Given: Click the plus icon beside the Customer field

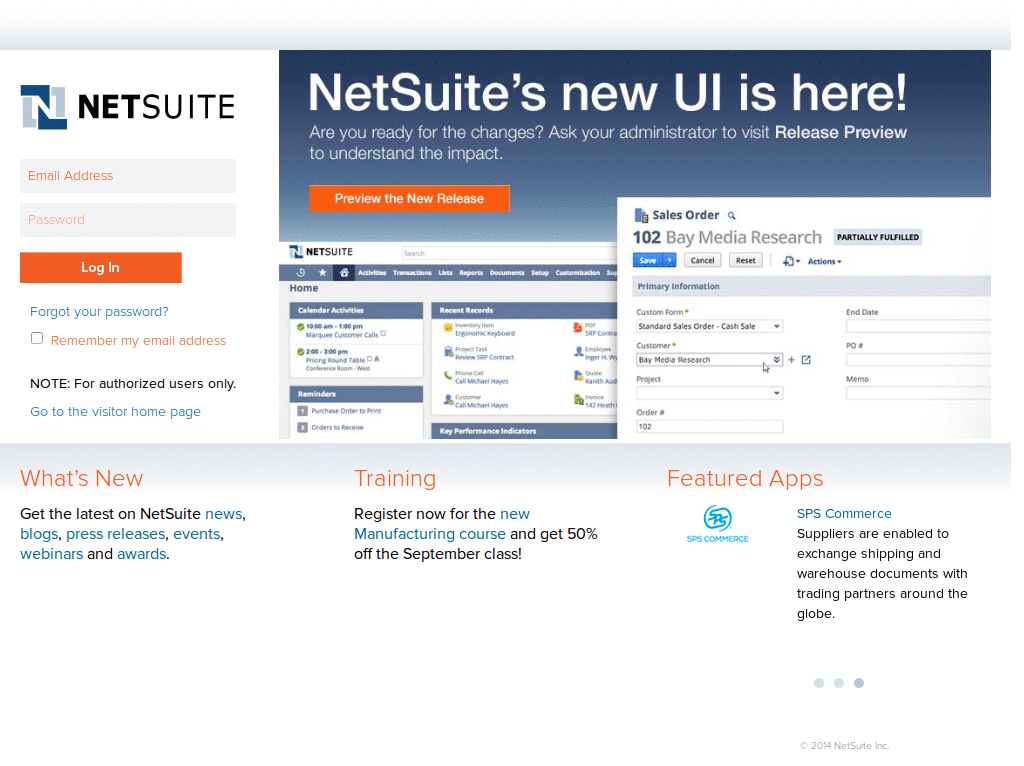Looking at the screenshot, I should [x=789, y=359].
